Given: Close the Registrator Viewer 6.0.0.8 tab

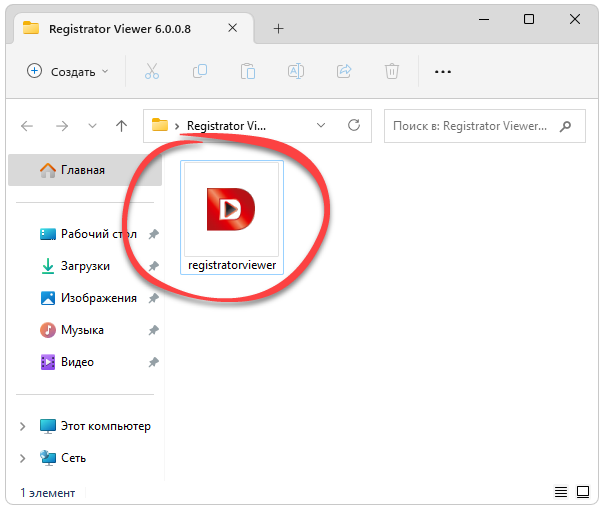Looking at the screenshot, I should [x=232, y=28].
